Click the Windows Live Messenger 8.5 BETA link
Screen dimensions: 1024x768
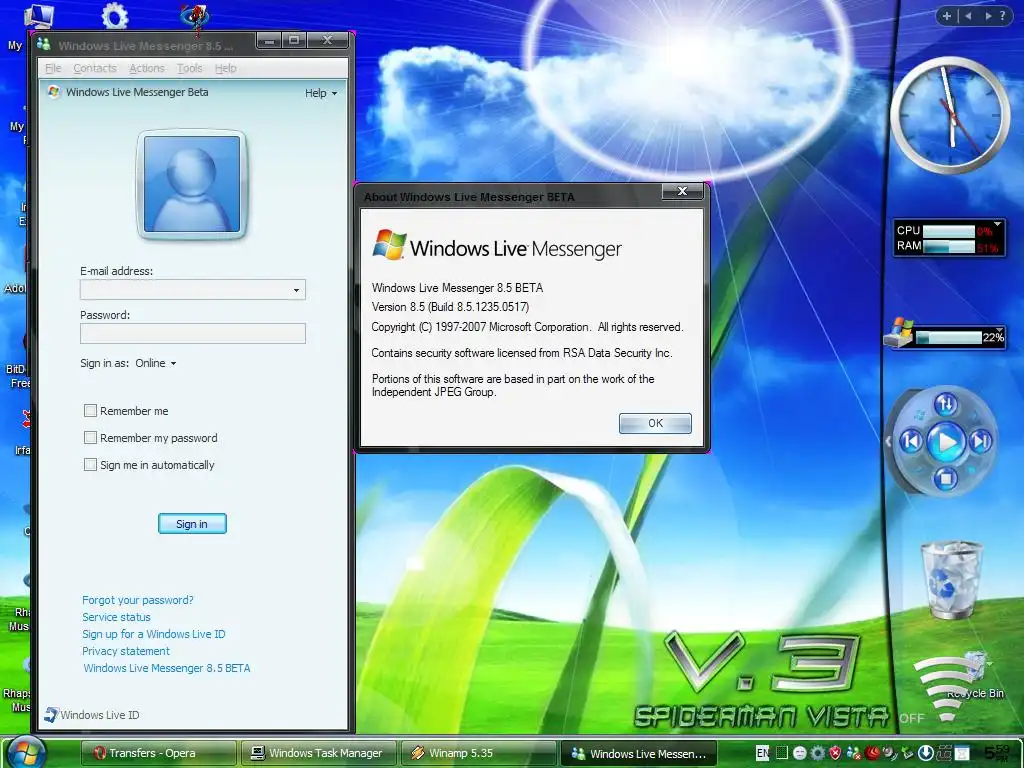[167, 667]
